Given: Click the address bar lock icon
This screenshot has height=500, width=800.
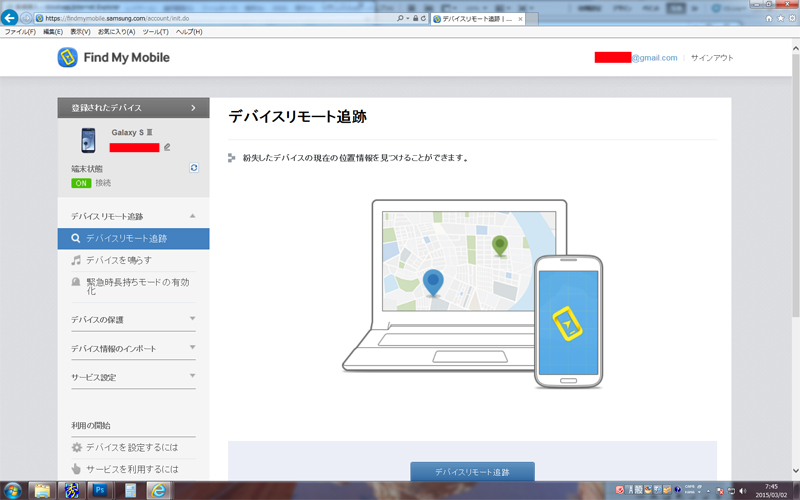Looking at the screenshot, I should 416,18.
